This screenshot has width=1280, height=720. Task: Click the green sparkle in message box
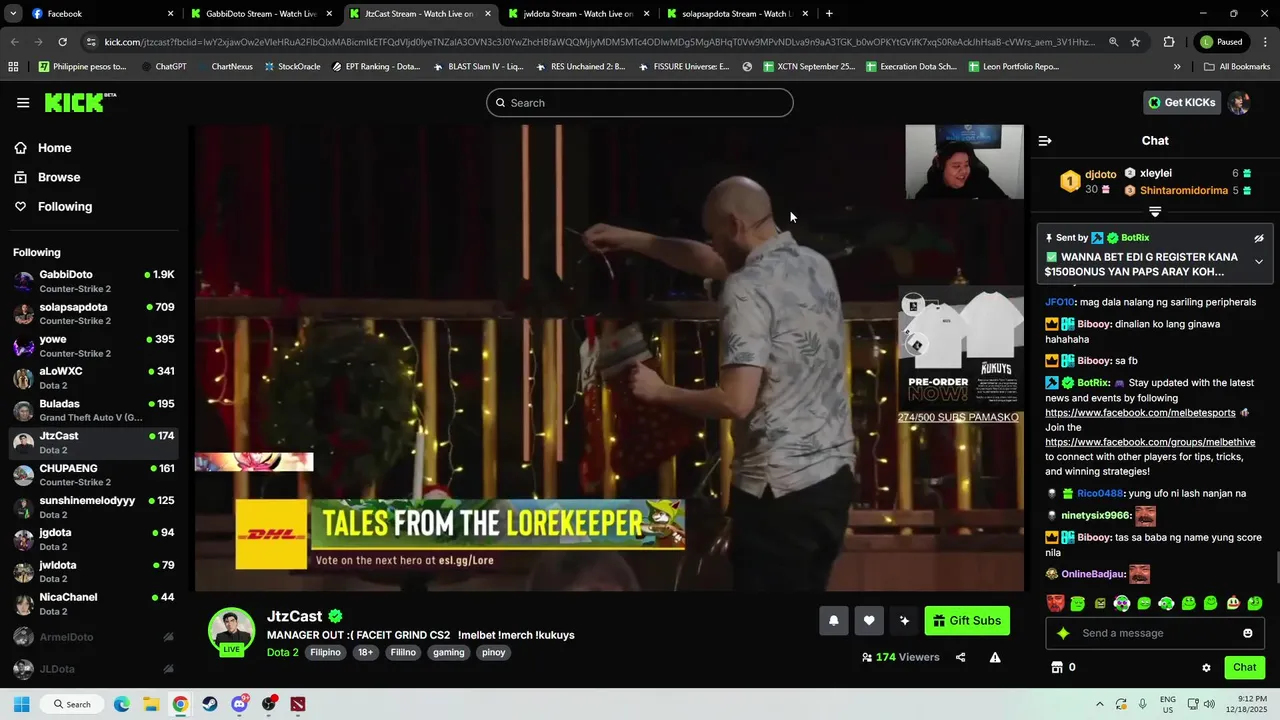[1063, 633]
